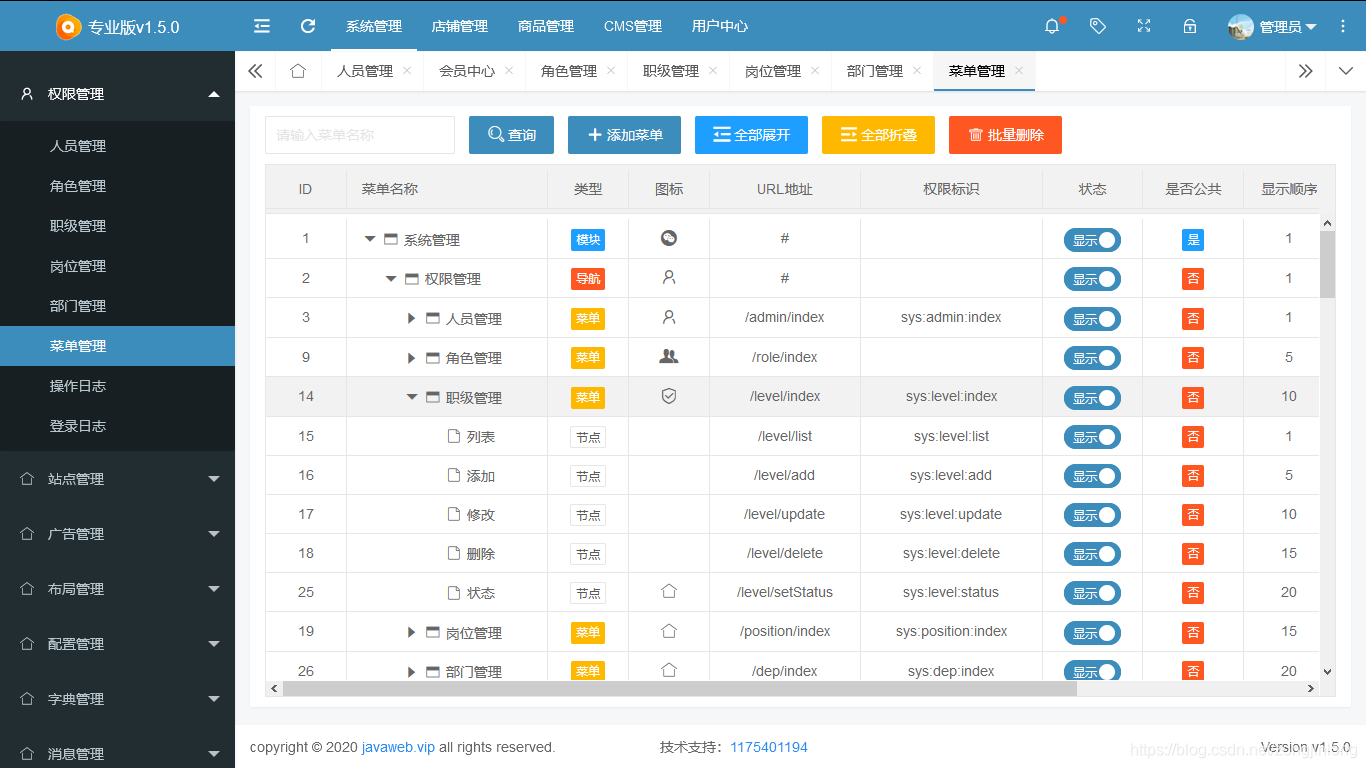Toggle 显示 switch for 角色管理 row
The image size is (1366, 768).
click(1092, 358)
